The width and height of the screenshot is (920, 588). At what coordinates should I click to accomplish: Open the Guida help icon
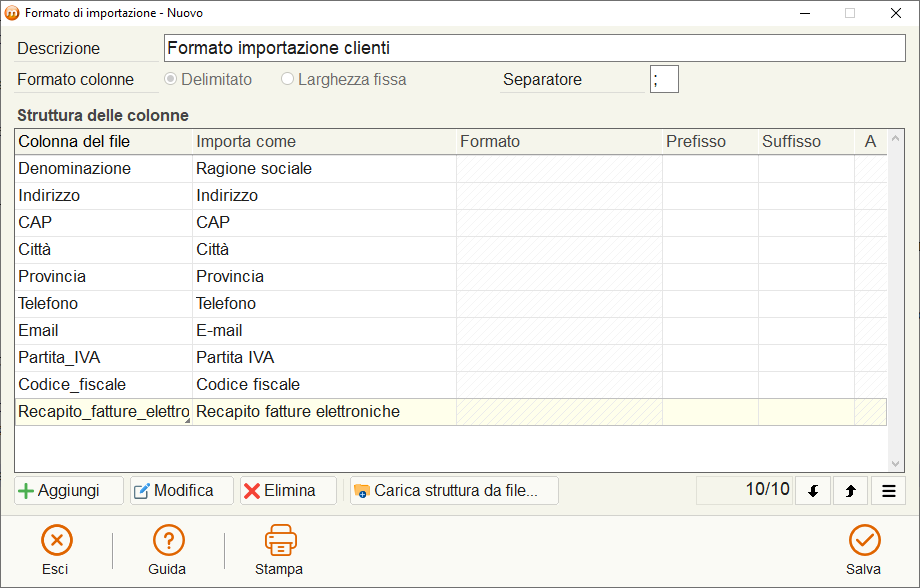click(168, 540)
